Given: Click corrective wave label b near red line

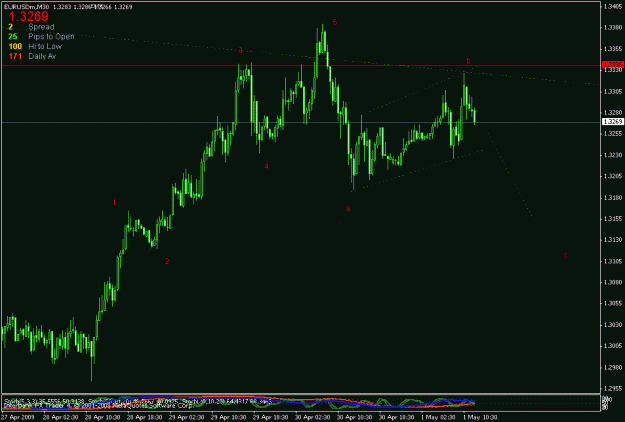Looking at the screenshot, I should tap(468, 61).
